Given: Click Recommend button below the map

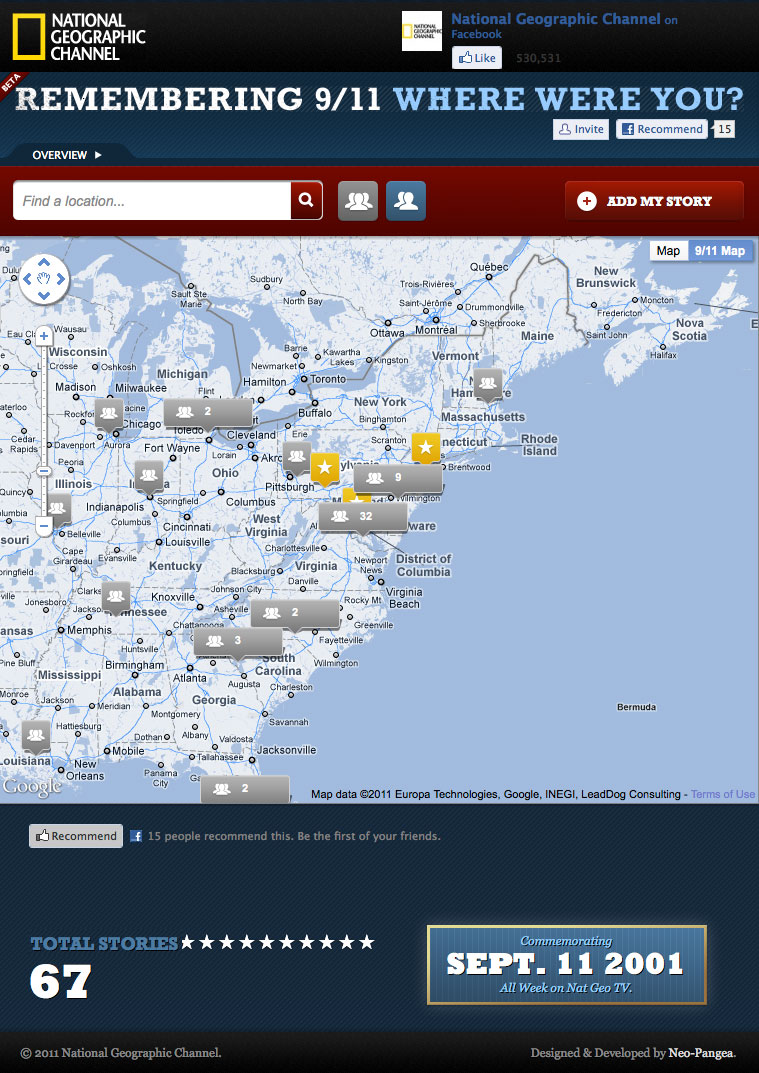Looking at the screenshot, I should (x=76, y=836).
